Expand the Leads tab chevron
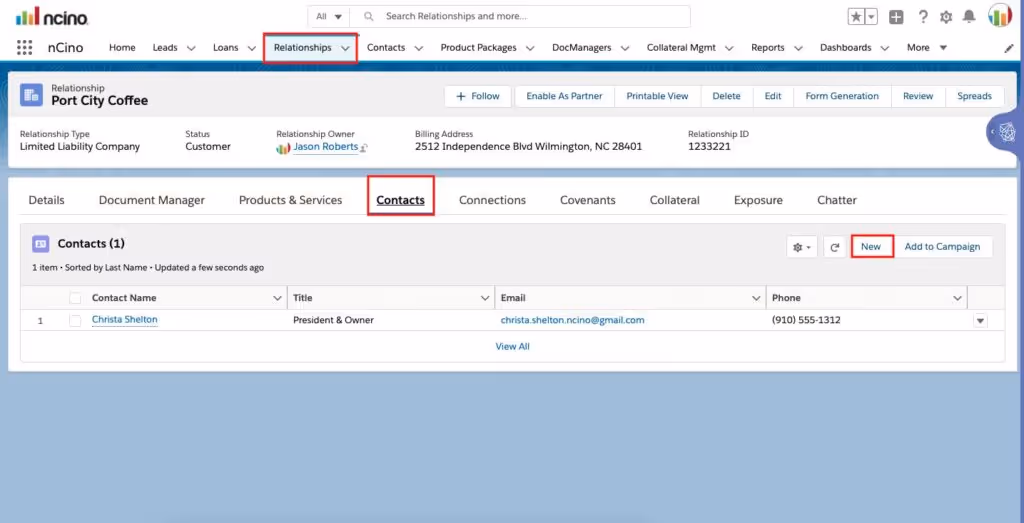 point(191,48)
